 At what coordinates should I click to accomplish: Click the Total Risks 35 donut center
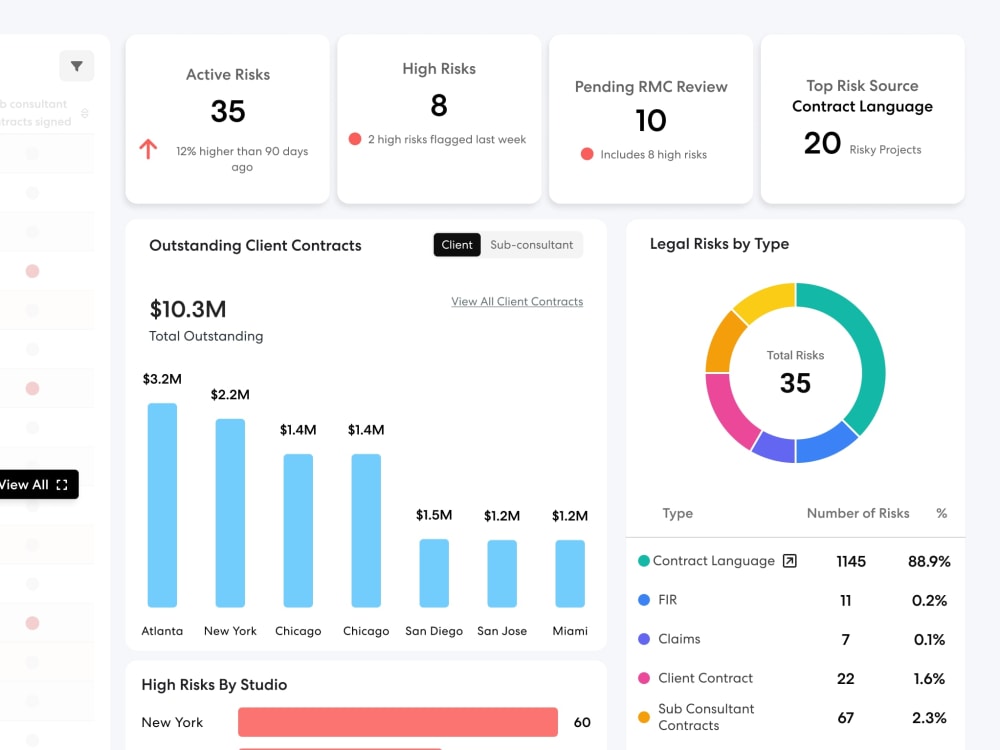(795, 372)
